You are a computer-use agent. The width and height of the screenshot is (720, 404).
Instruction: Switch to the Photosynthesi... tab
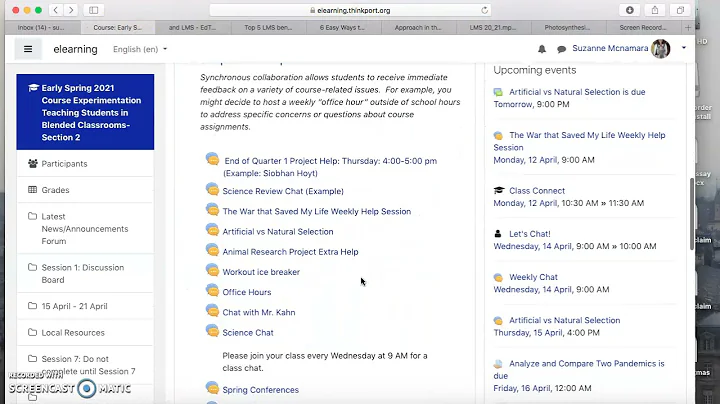[x=568, y=28]
